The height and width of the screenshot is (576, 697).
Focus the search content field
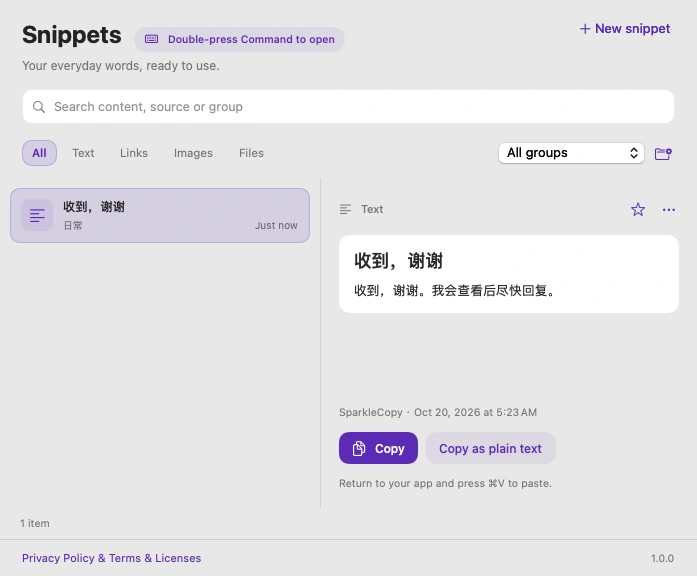point(348,107)
